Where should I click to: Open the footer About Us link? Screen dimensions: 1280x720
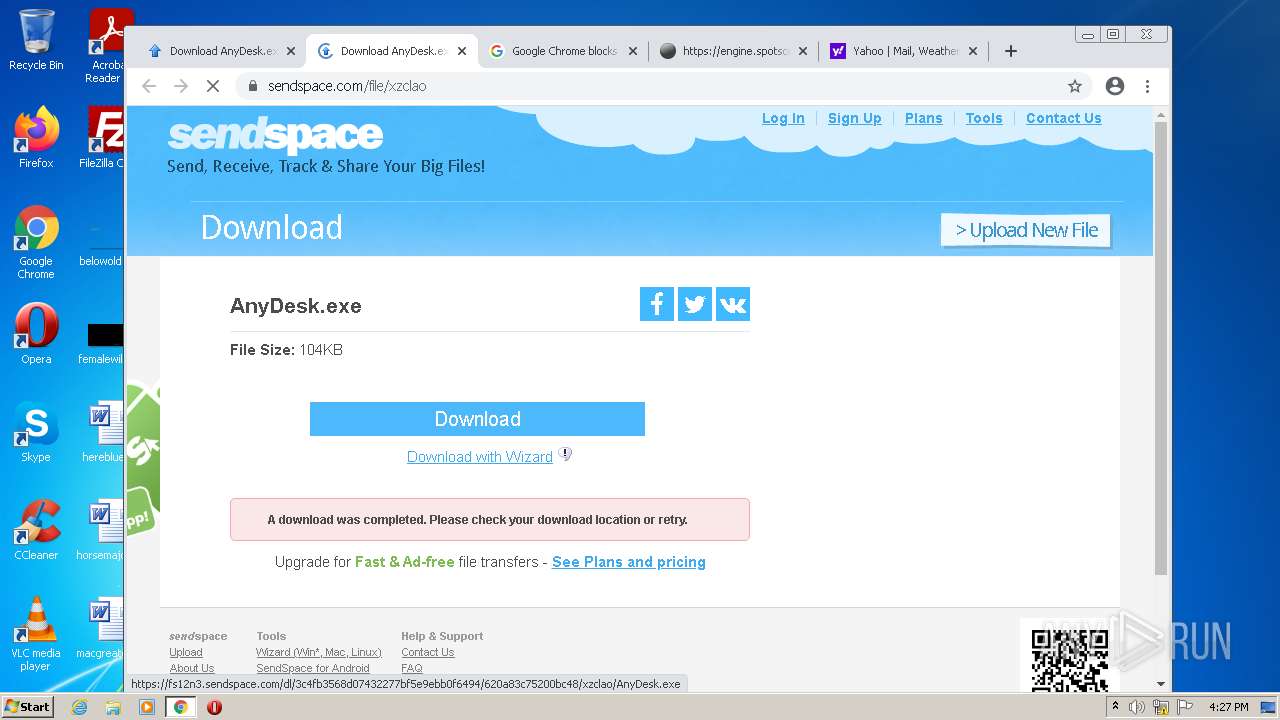(192, 668)
